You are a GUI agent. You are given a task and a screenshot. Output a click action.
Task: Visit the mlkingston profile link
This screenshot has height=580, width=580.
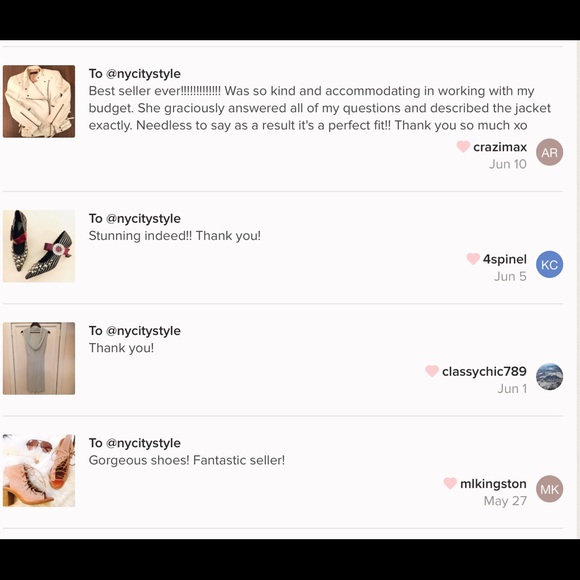[x=493, y=484]
